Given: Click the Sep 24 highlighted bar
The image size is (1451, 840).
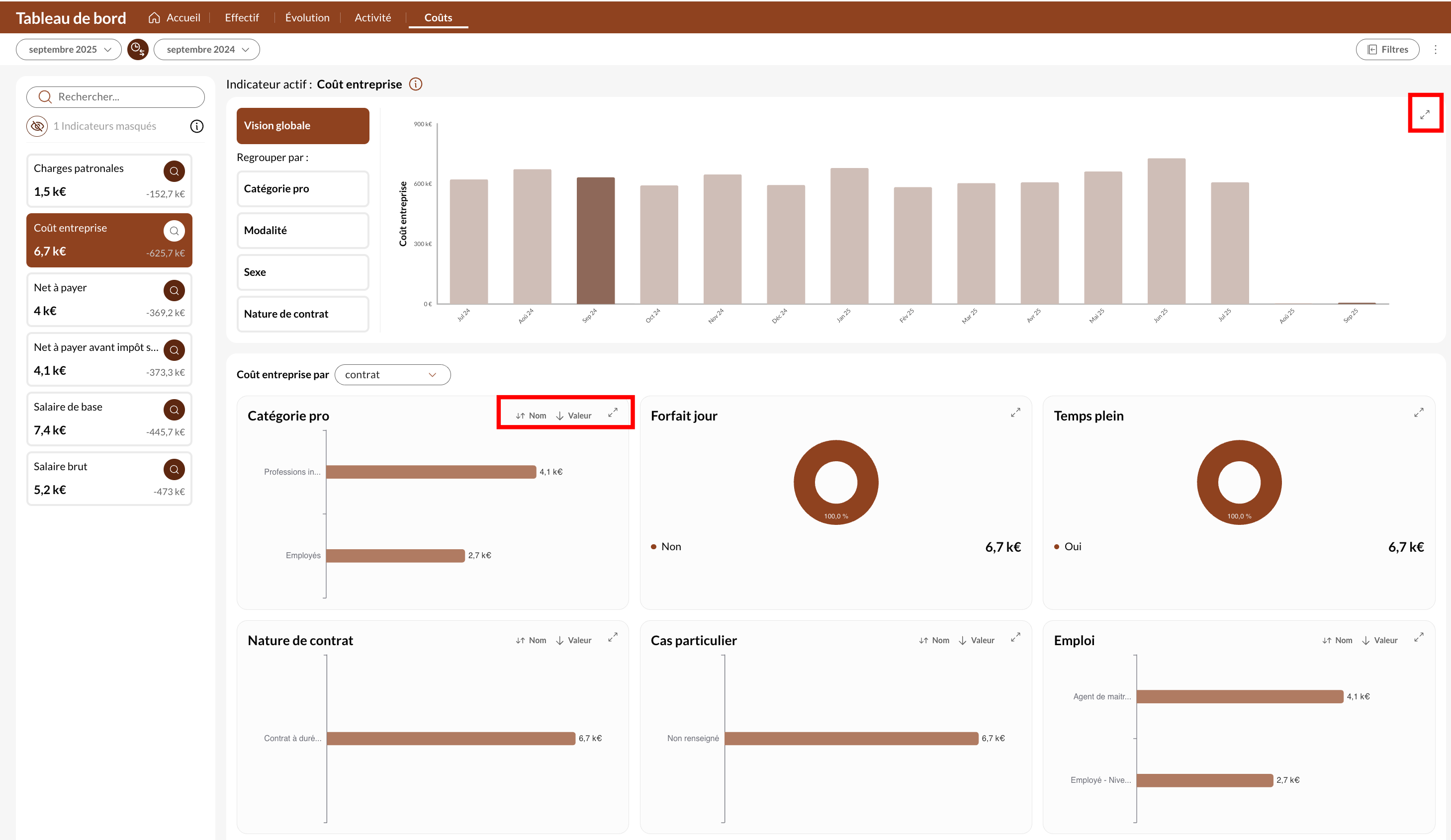Looking at the screenshot, I should point(595,241).
